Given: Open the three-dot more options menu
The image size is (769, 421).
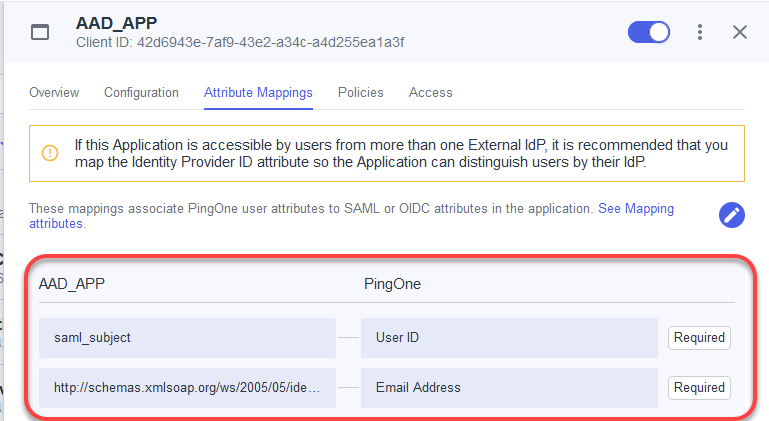Looking at the screenshot, I should pos(700,32).
